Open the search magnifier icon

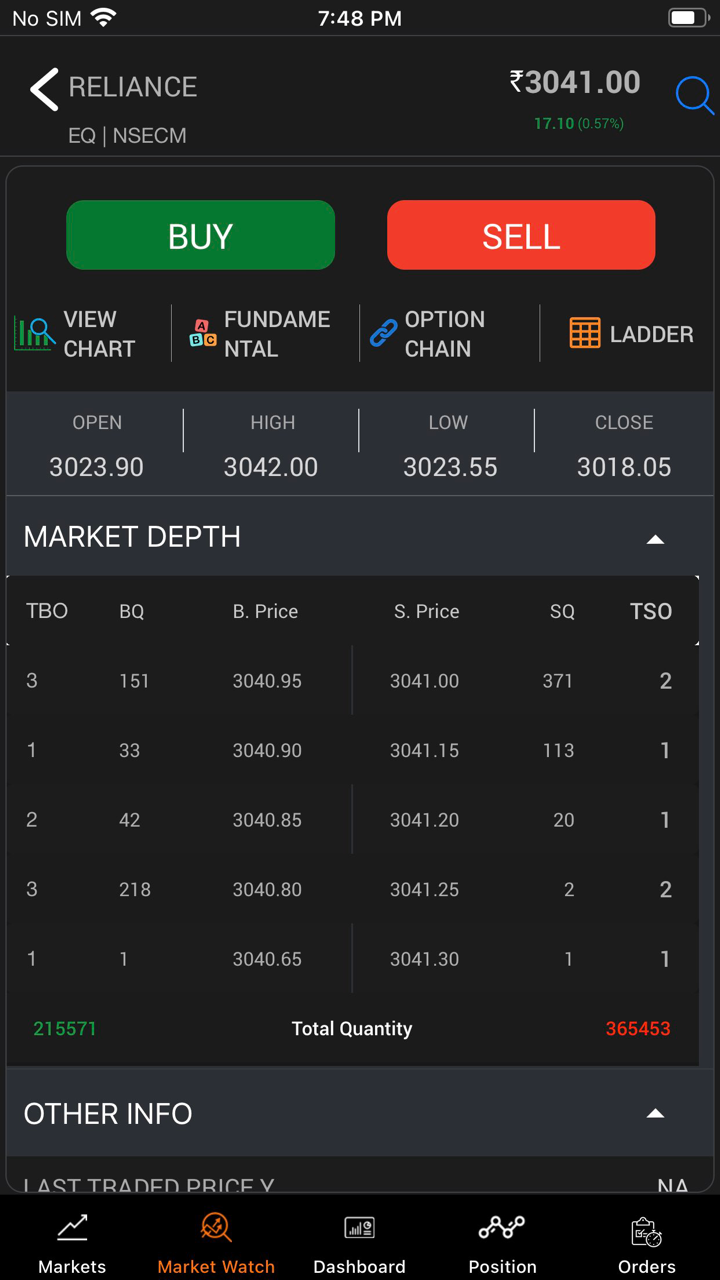tap(694, 96)
